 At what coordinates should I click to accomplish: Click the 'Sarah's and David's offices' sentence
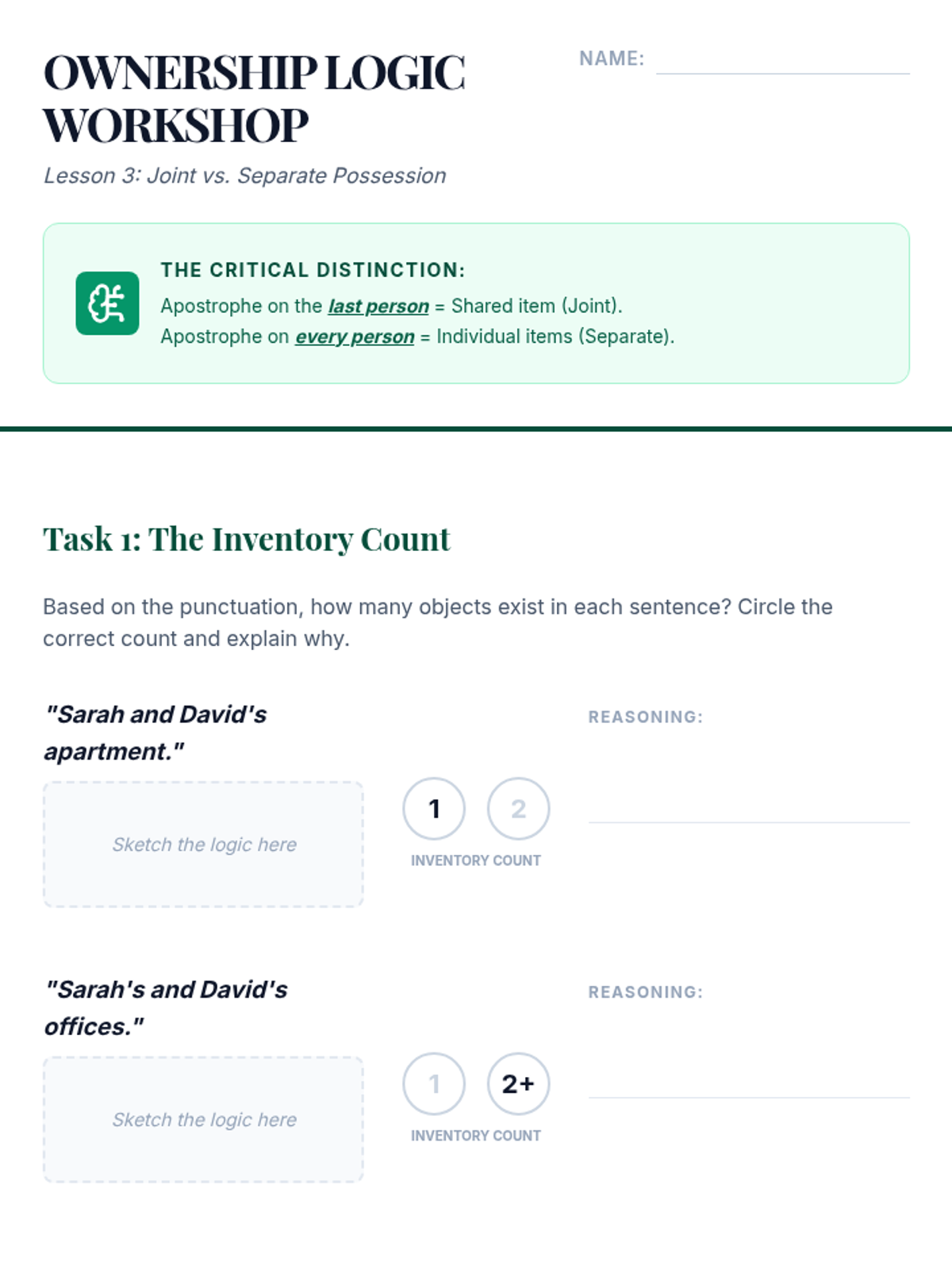(166, 1008)
